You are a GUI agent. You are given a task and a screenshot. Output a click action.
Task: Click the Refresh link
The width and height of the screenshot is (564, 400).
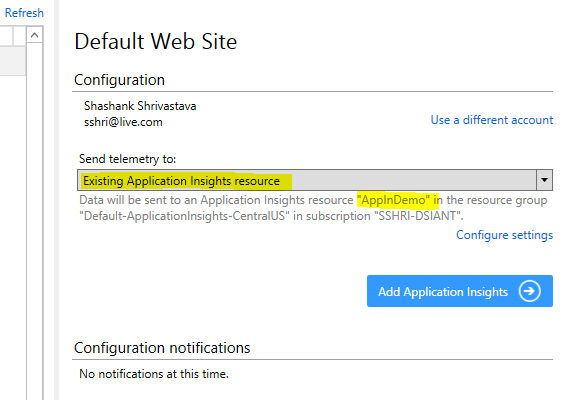[x=24, y=13]
